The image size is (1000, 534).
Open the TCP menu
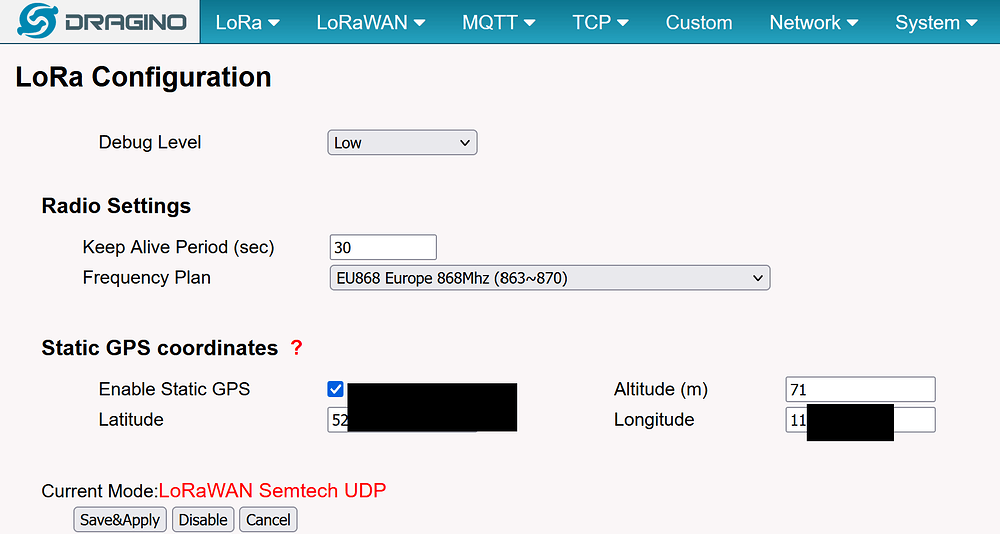pos(600,22)
